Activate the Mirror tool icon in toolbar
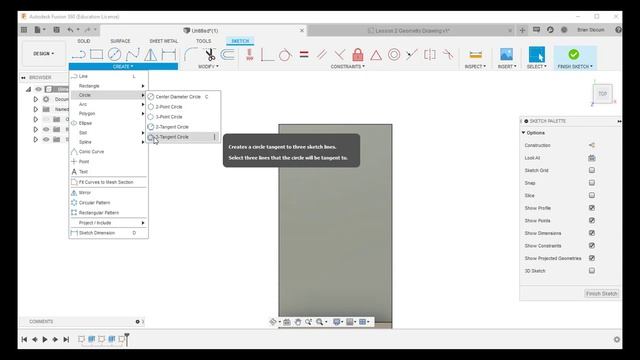The height and width of the screenshot is (360, 640). [151, 54]
